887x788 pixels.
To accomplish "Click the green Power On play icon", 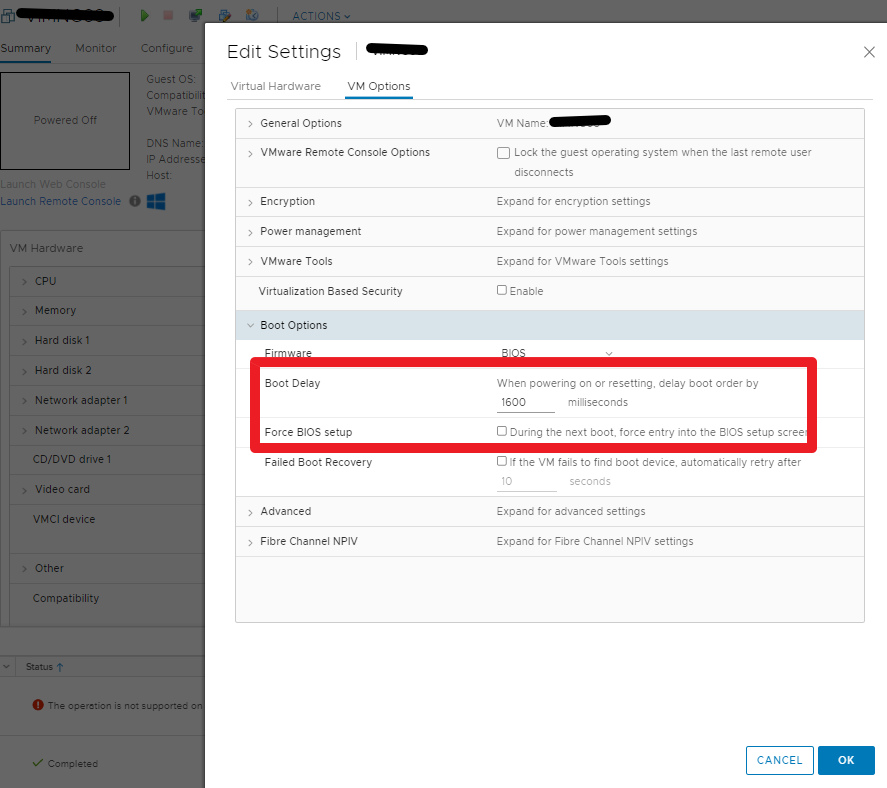I will pyautogui.click(x=144, y=15).
